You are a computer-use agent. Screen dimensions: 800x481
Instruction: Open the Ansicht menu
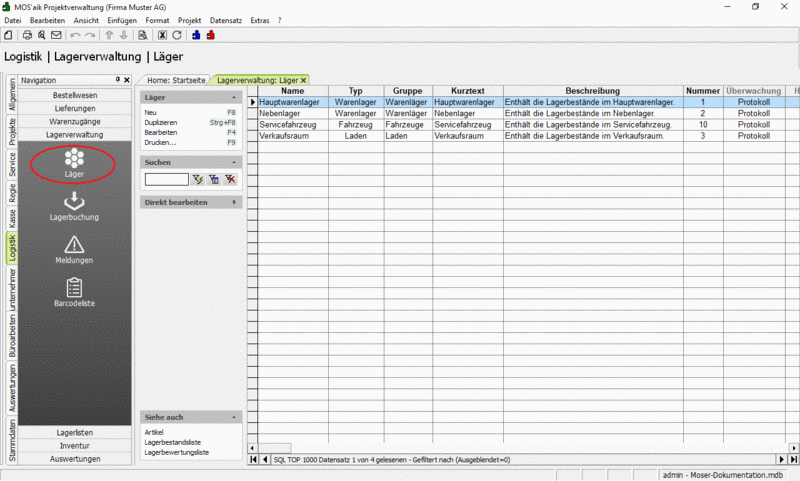[x=86, y=20]
